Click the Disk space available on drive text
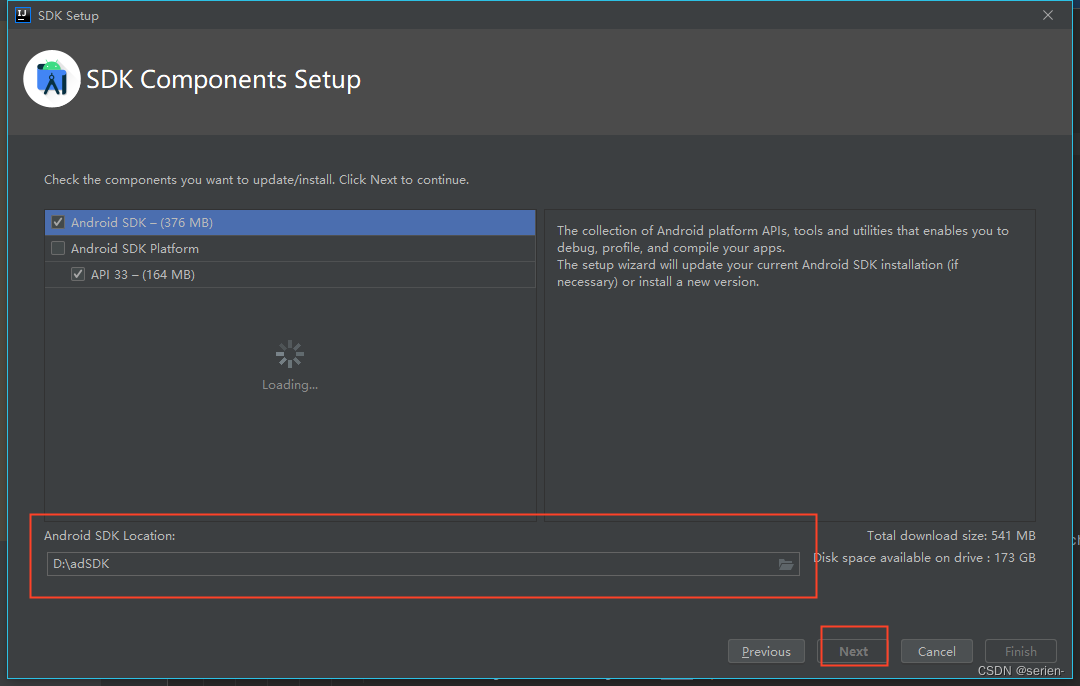The image size is (1080, 686). point(924,558)
